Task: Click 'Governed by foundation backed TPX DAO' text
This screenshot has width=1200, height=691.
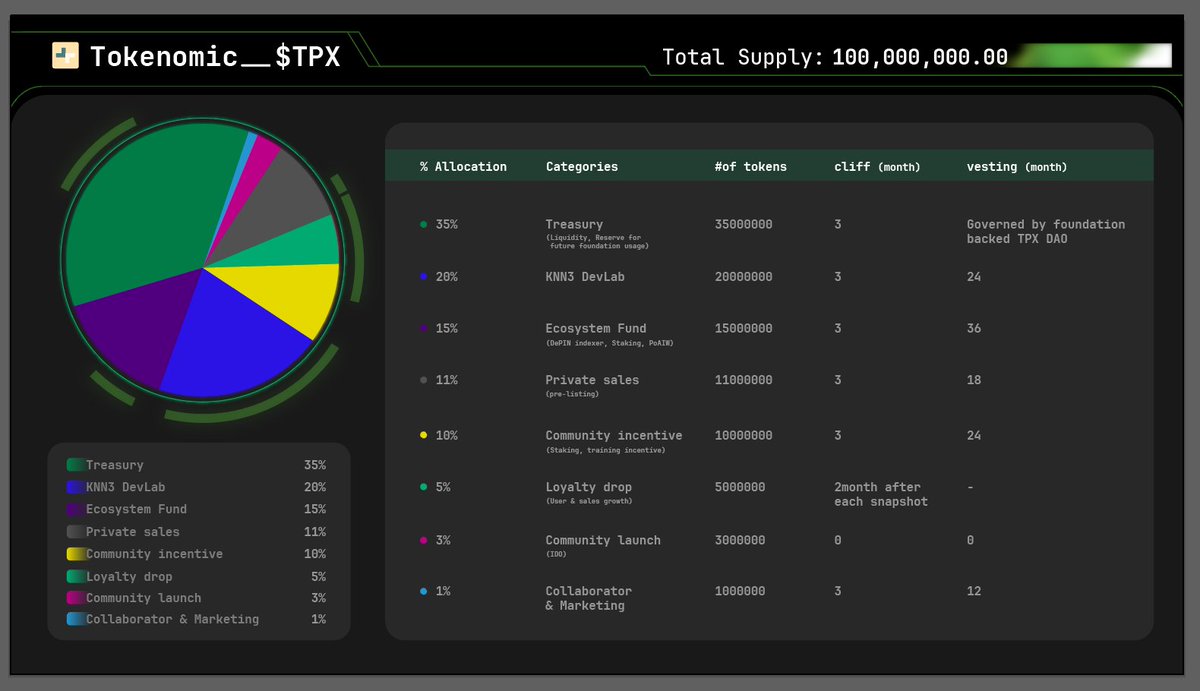Action: tap(1046, 232)
